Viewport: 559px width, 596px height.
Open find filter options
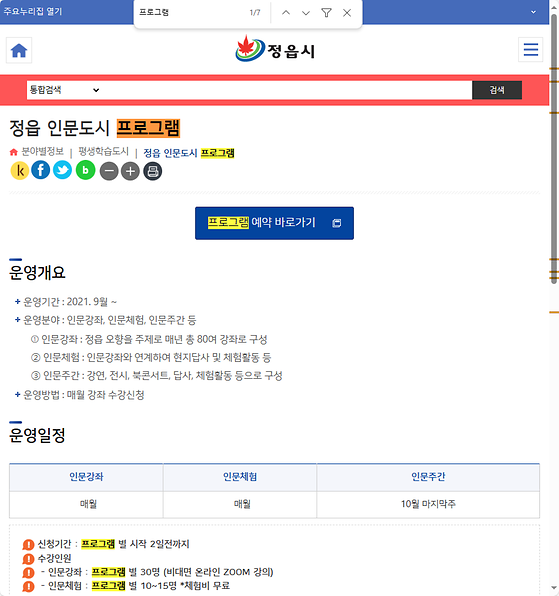point(326,13)
